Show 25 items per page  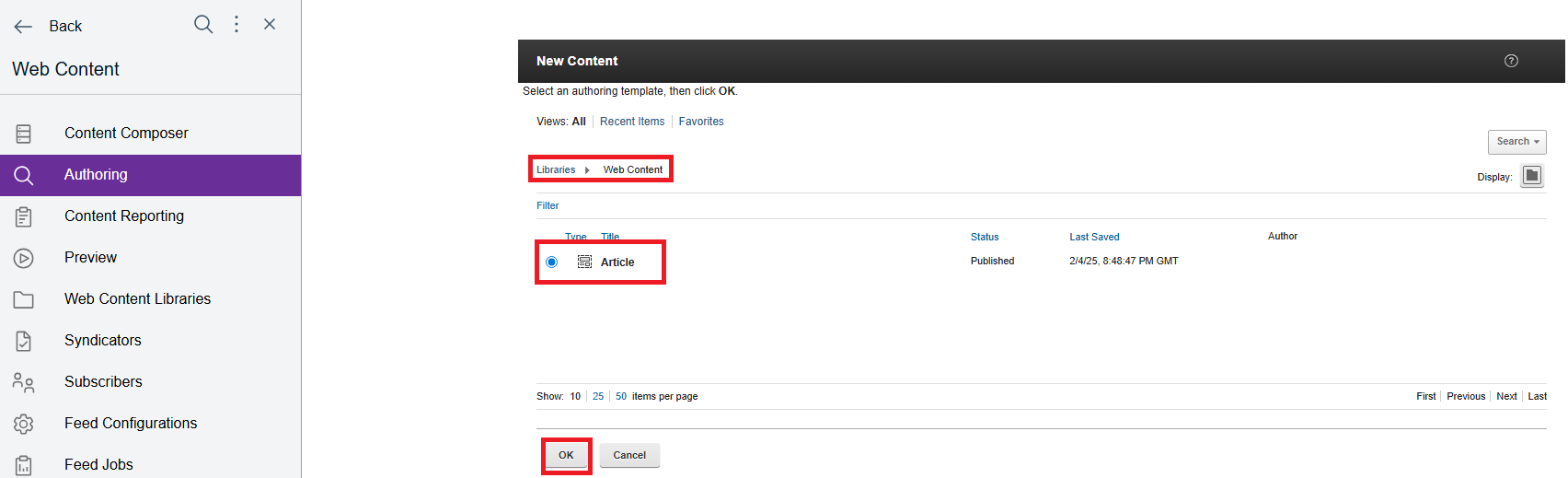point(598,397)
